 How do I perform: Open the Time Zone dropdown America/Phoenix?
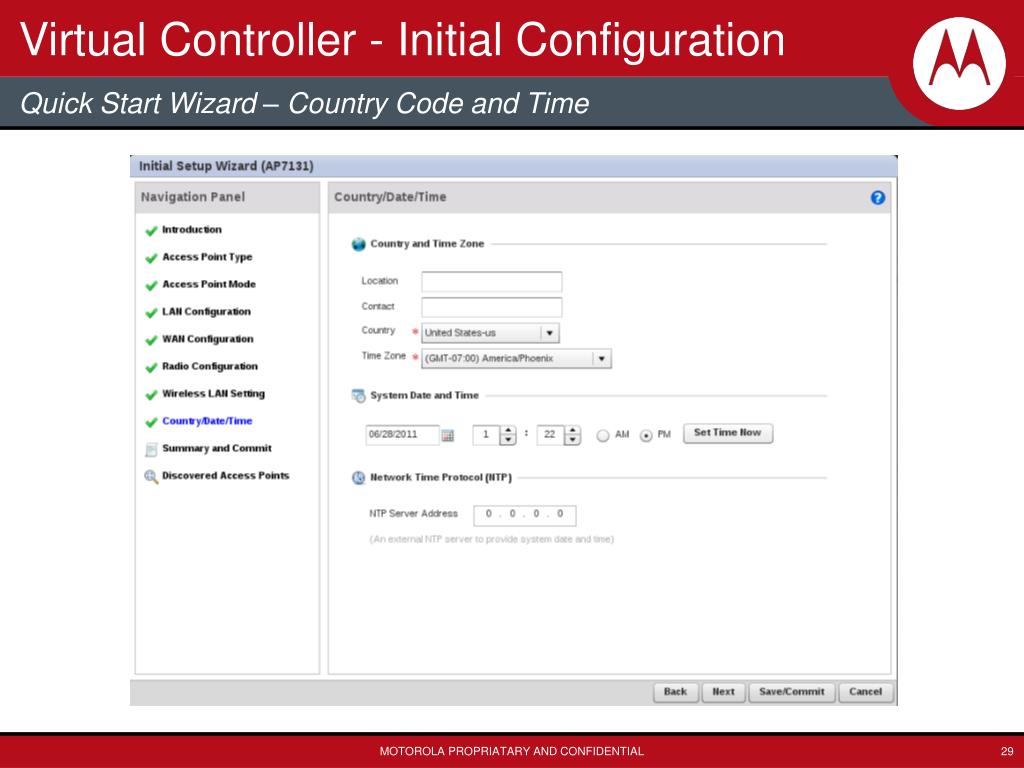[517, 359]
